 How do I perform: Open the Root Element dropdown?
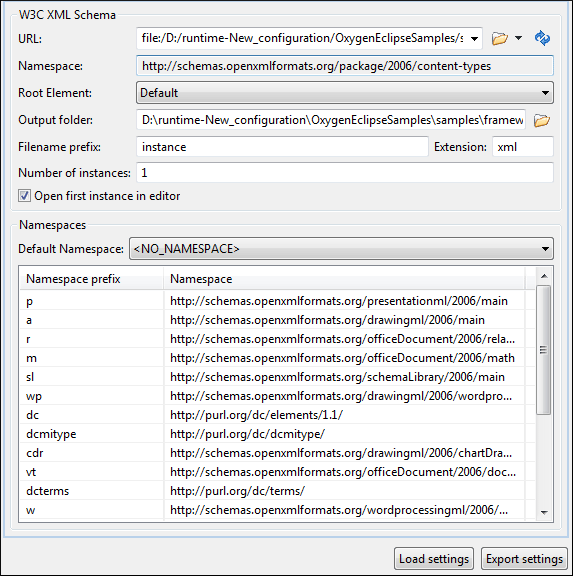point(345,93)
